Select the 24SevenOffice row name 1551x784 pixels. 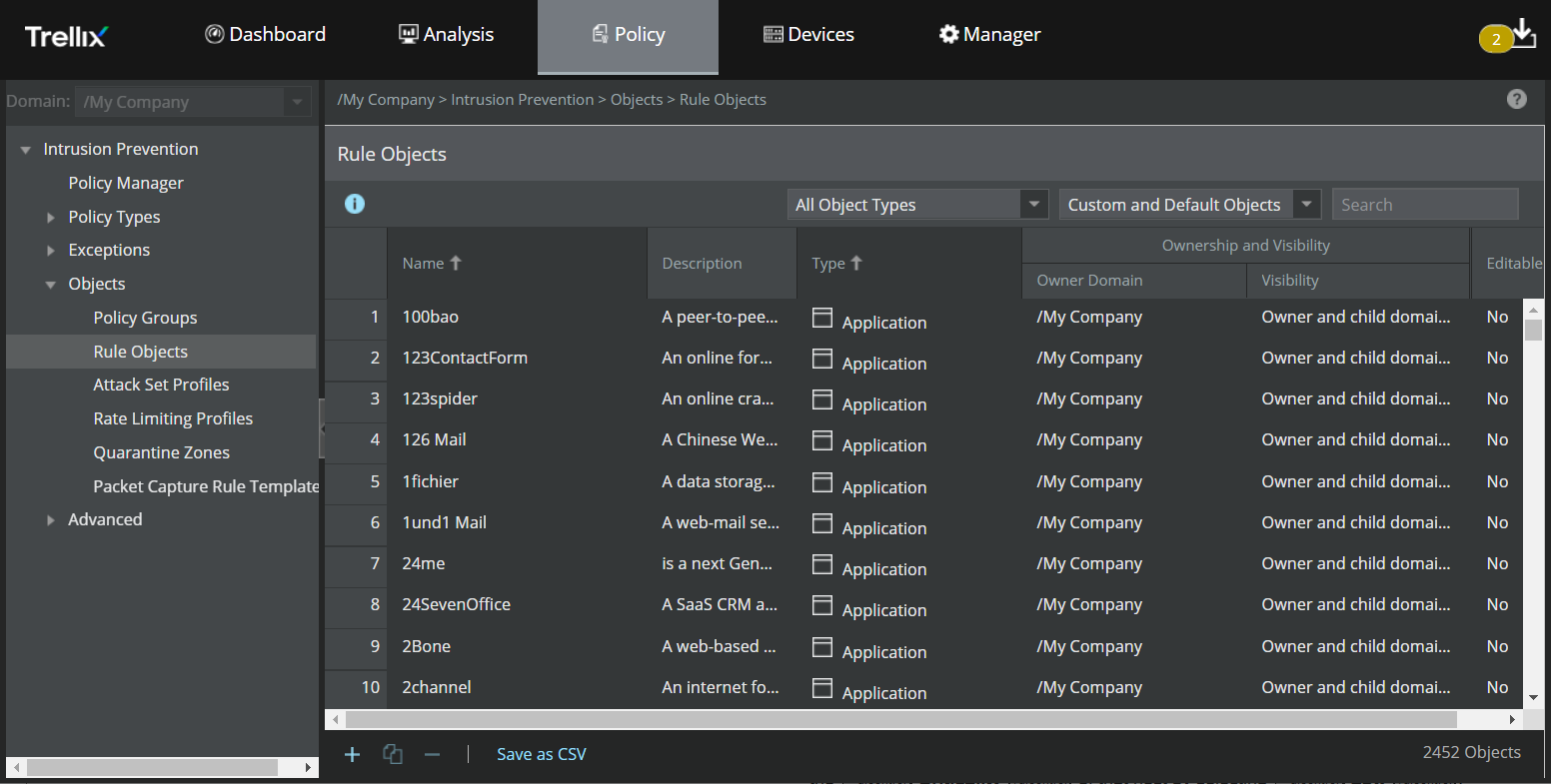[456, 604]
